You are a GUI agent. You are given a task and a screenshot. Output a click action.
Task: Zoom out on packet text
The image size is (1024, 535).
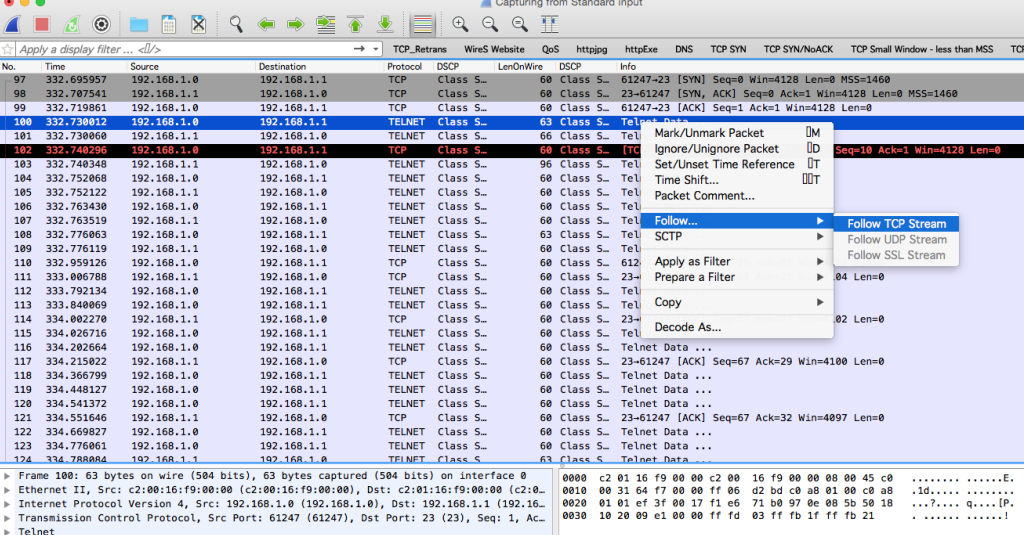point(490,25)
